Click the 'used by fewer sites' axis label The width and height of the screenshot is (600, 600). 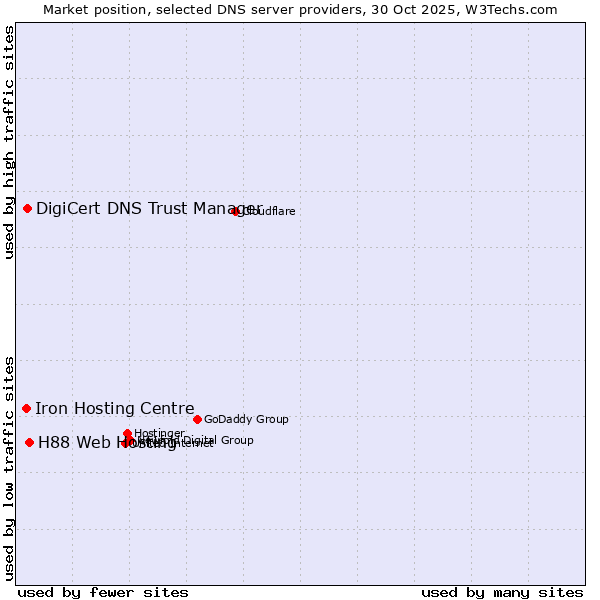(x=103, y=592)
